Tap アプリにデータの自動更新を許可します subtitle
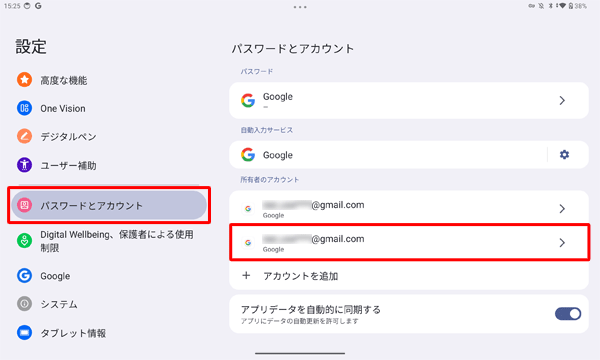This screenshot has height=360, width=600. point(299,321)
